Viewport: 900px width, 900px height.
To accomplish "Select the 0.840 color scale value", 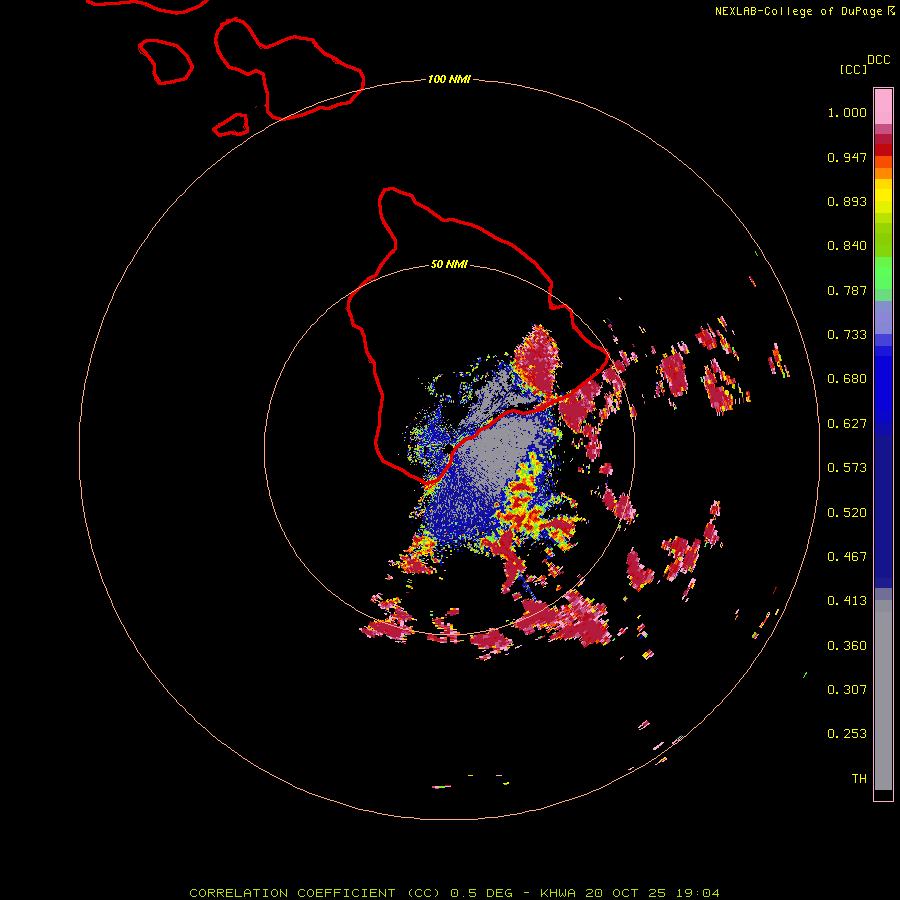I will tap(847, 246).
